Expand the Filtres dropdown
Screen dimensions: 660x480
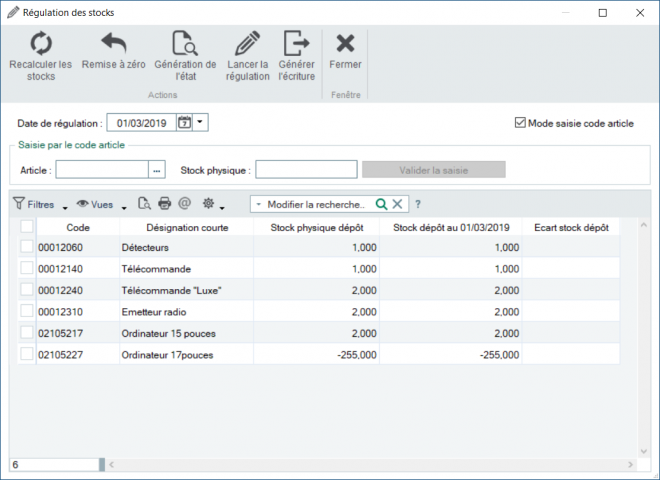(65, 207)
